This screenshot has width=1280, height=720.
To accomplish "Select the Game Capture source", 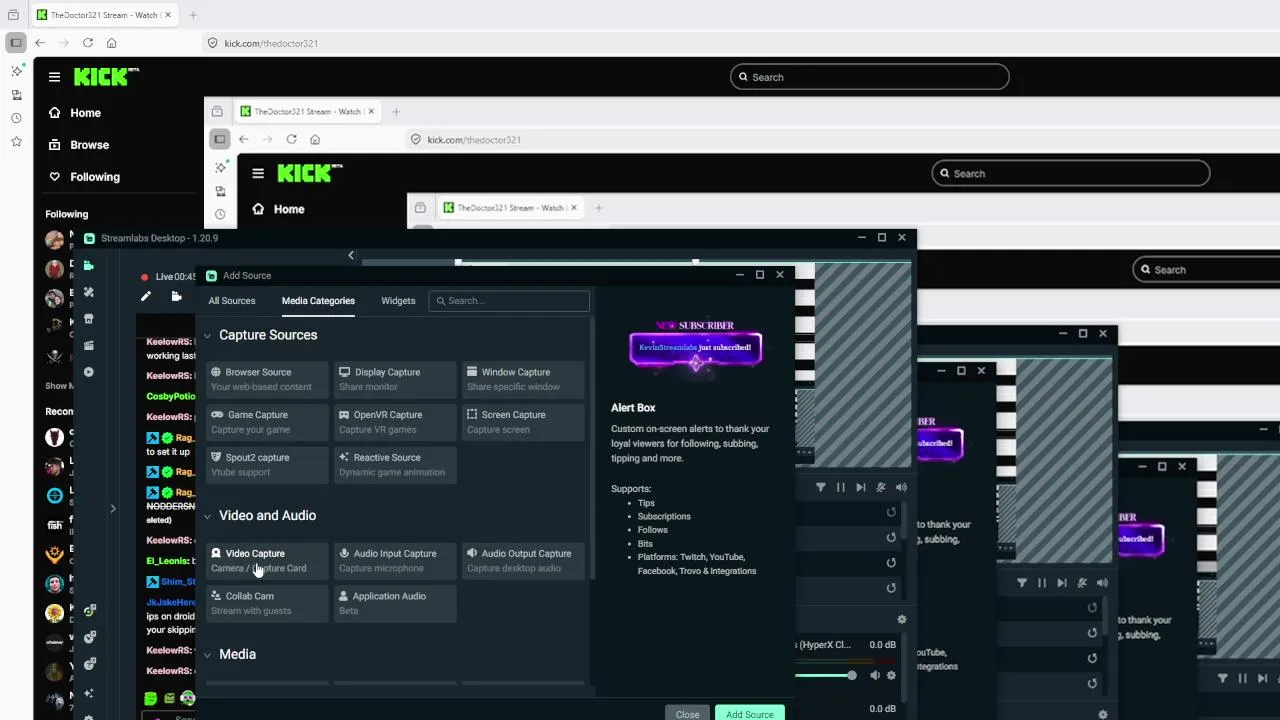I will [267, 422].
